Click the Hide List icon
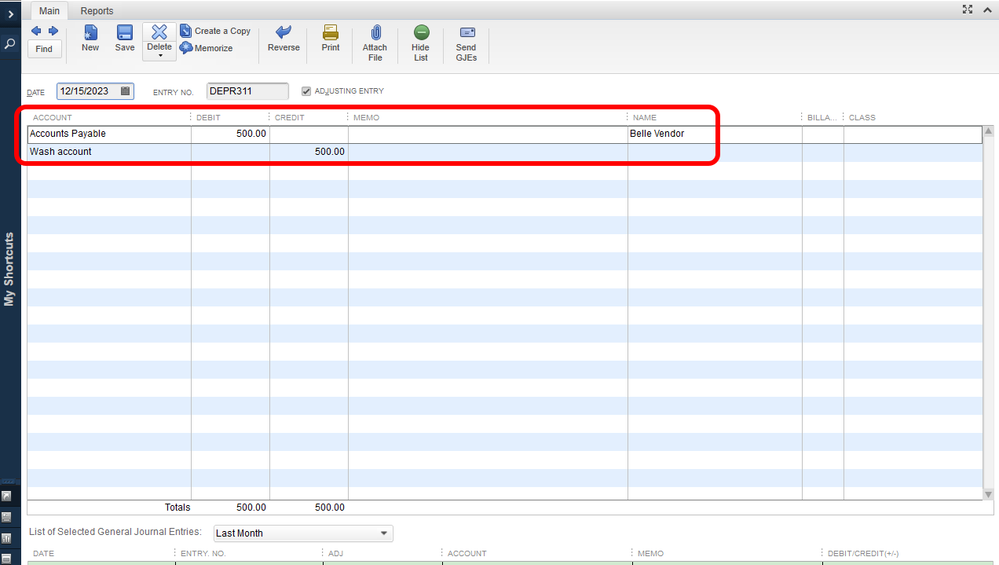Viewport: 999px width, 565px height. (x=421, y=33)
